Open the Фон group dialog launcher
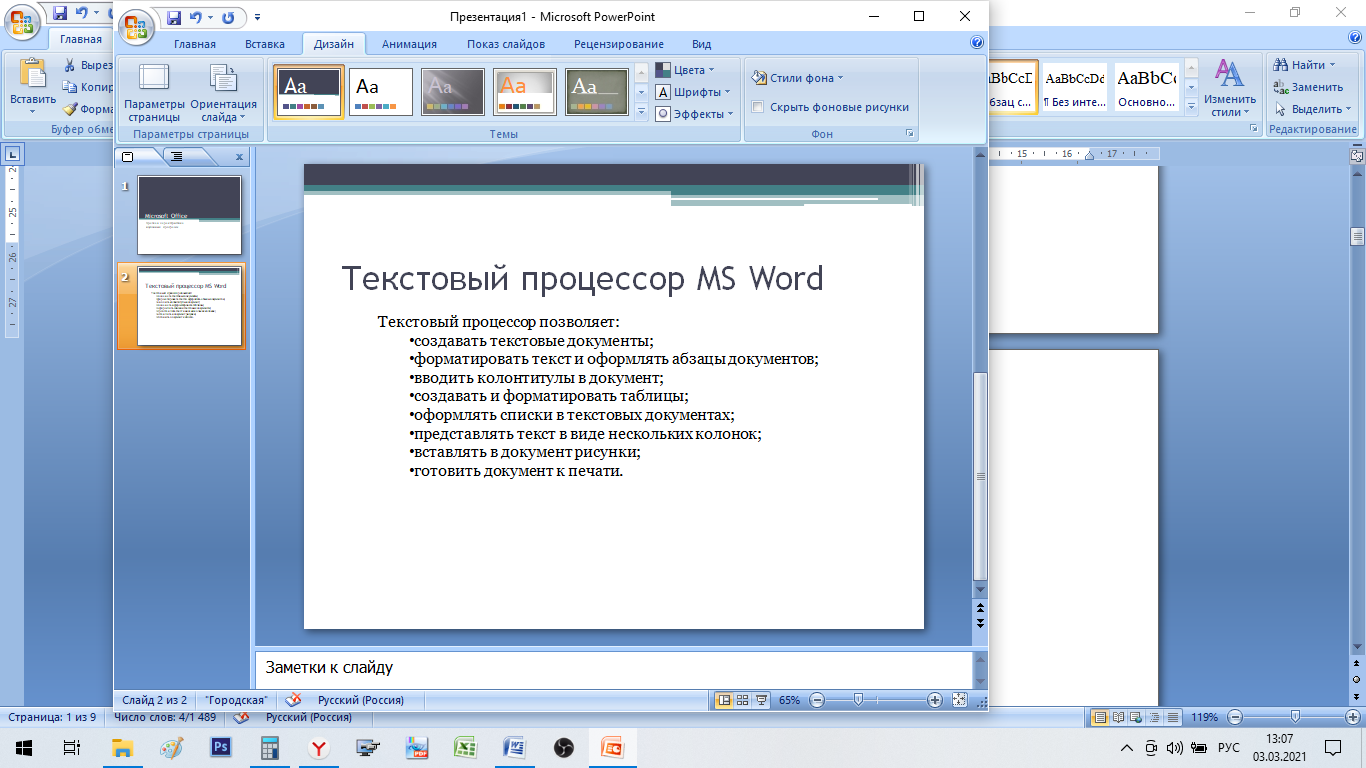This screenshot has height=768, width=1366. pyautogui.click(x=910, y=133)
